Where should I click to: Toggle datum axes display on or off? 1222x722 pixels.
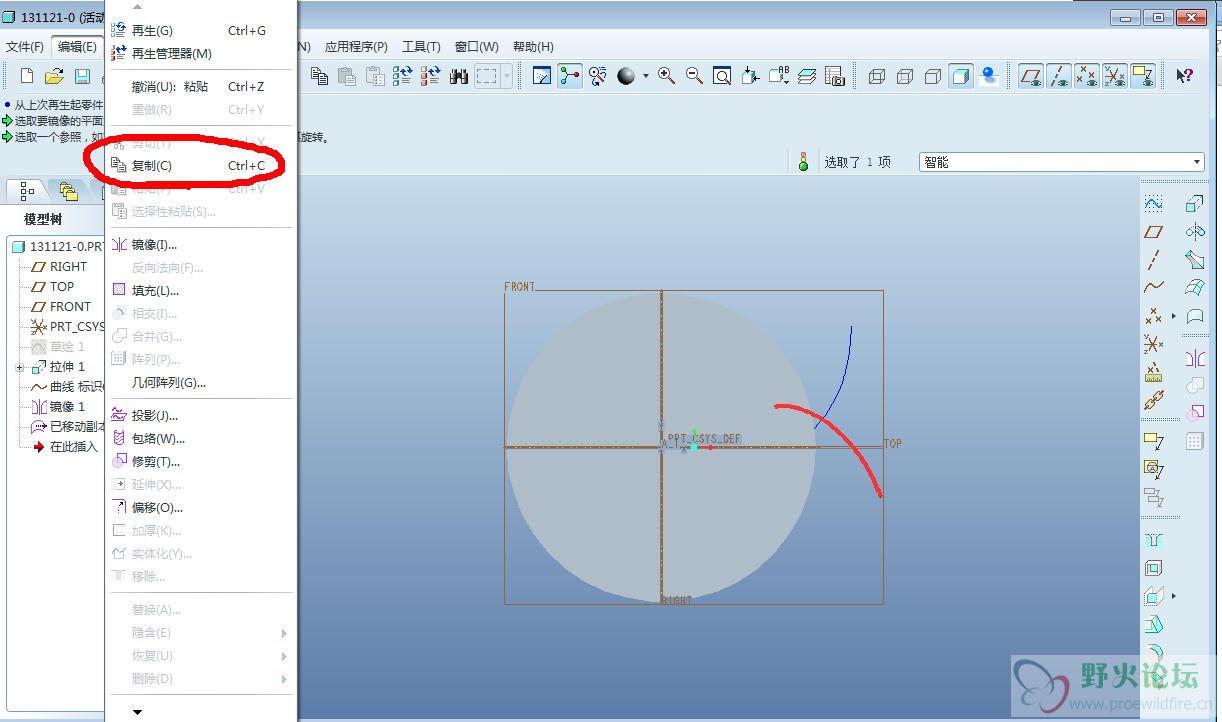tap(1059, 76)
